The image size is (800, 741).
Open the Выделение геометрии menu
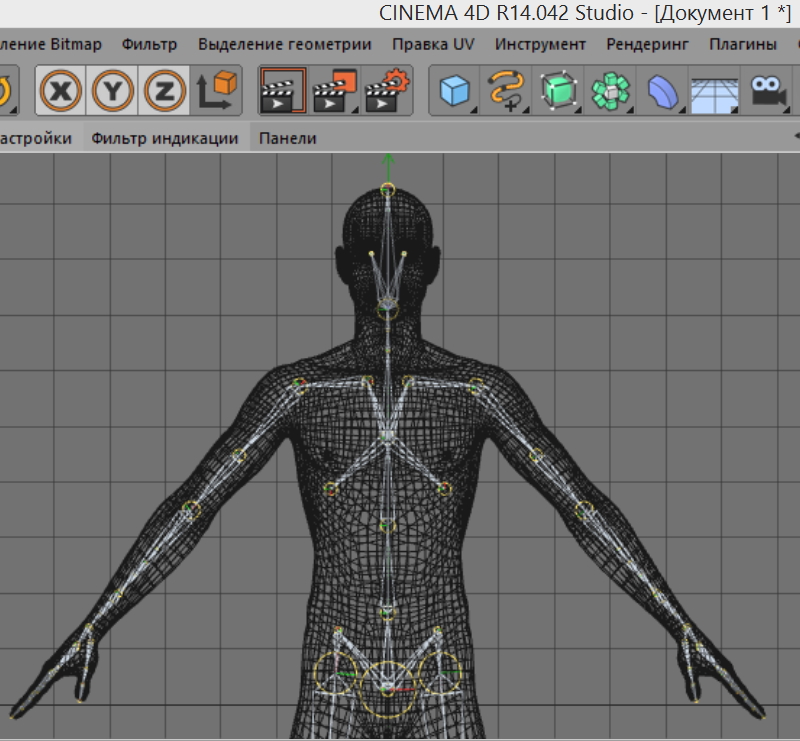(284, 44)
